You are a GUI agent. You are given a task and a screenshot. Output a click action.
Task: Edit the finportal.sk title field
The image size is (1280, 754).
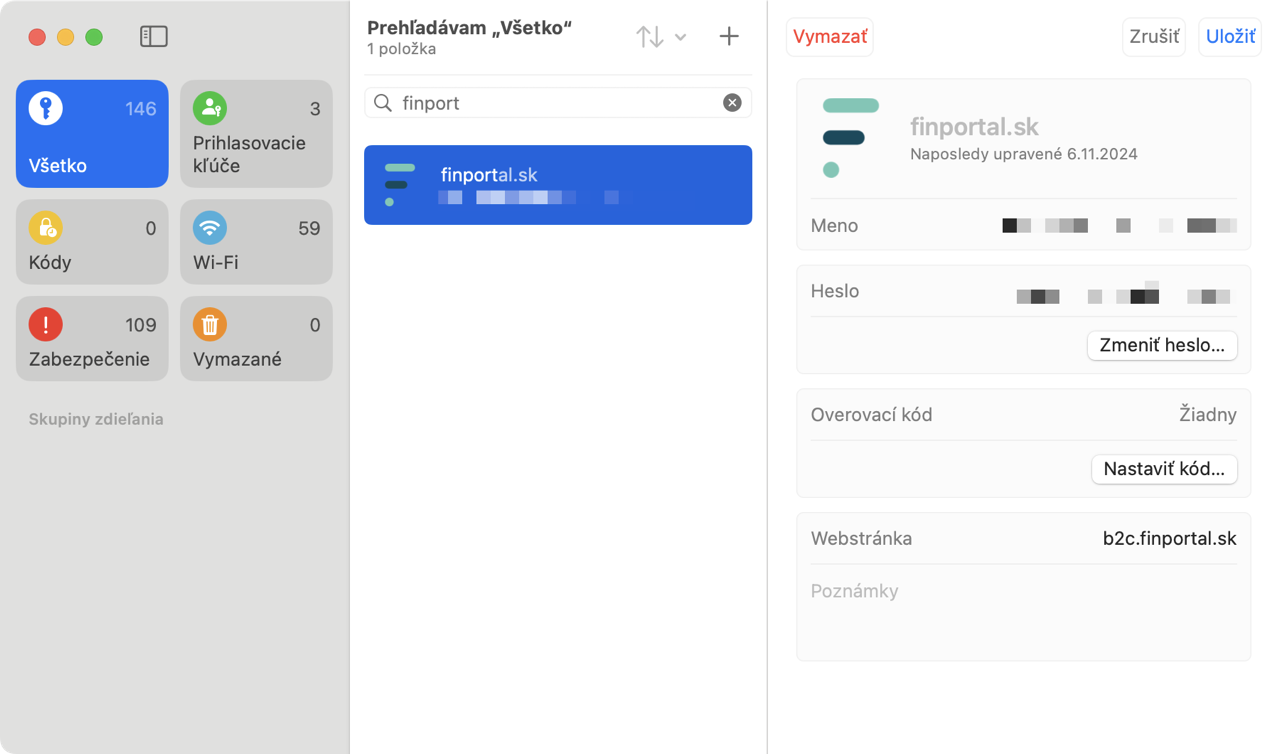pos(974,127)
